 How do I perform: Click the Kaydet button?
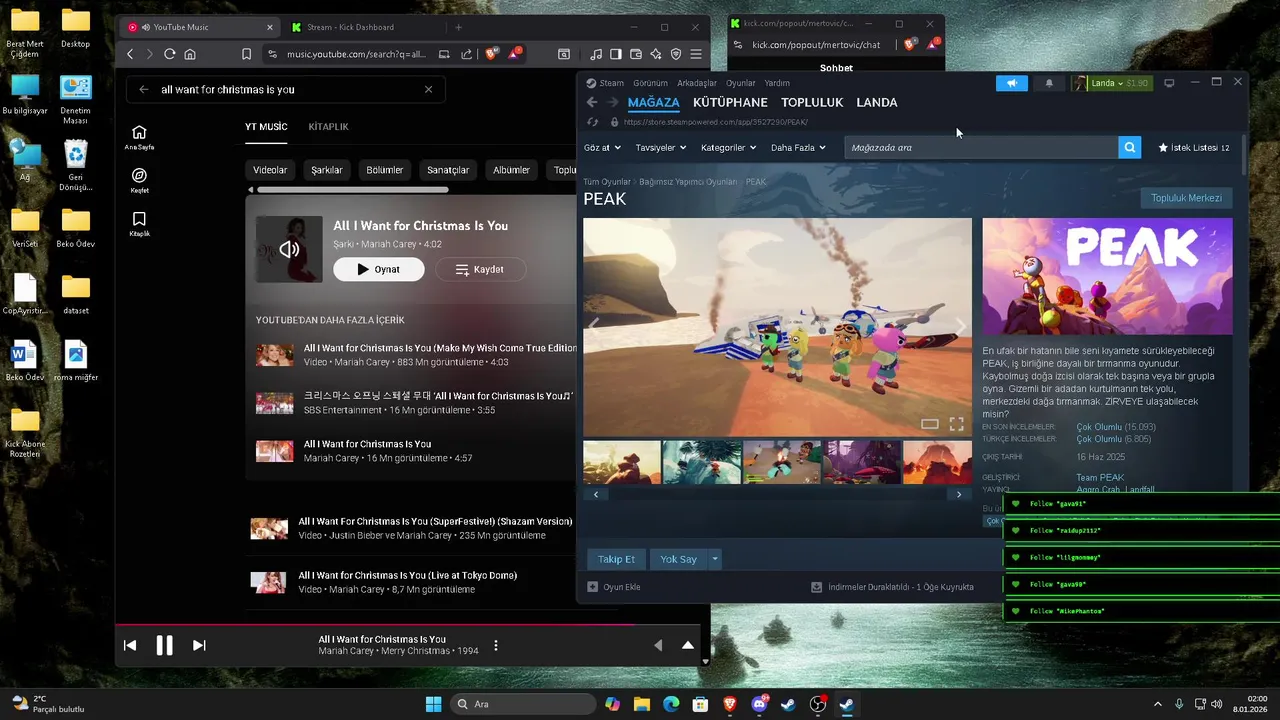(479, 269)
